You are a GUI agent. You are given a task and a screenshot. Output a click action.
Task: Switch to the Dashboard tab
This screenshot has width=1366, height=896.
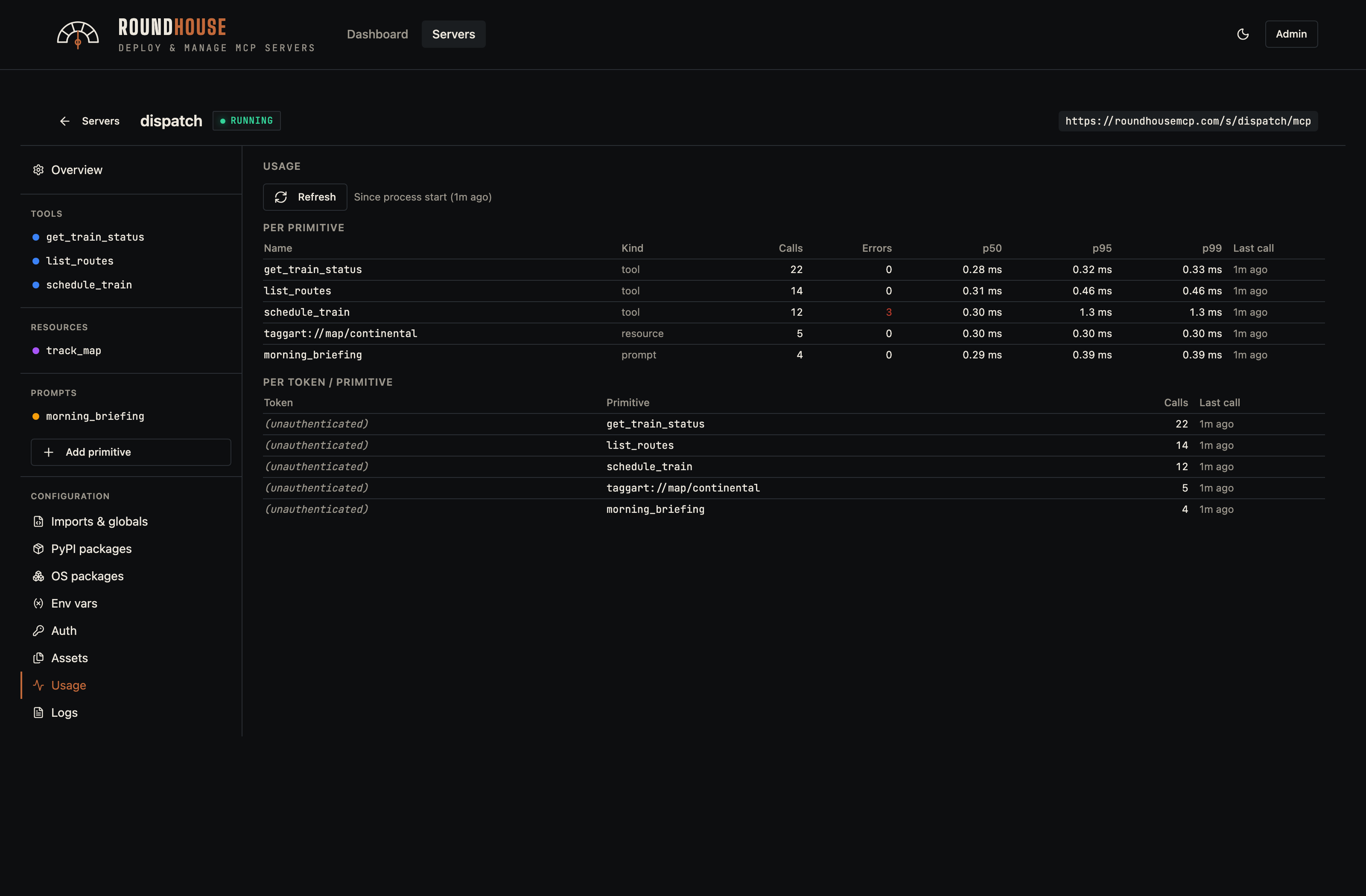377,35
